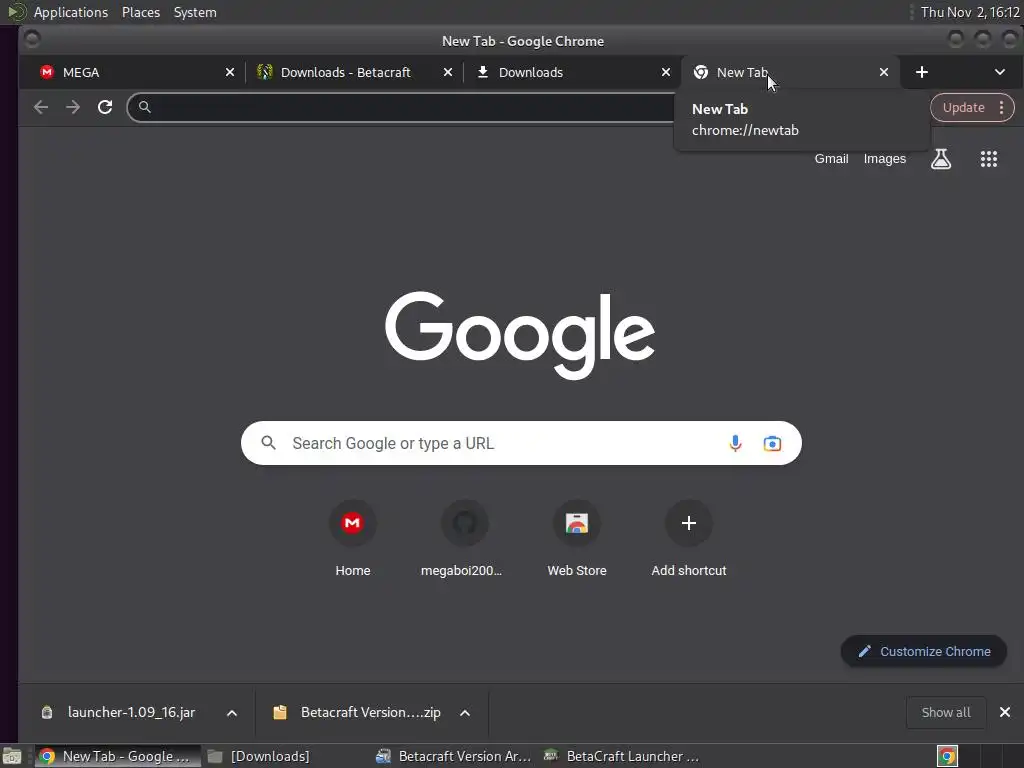Click the New Tab - Google Chrome taskbar entry
The width and height of the screenshot is (1024, 768).
(x=118, y=756)
